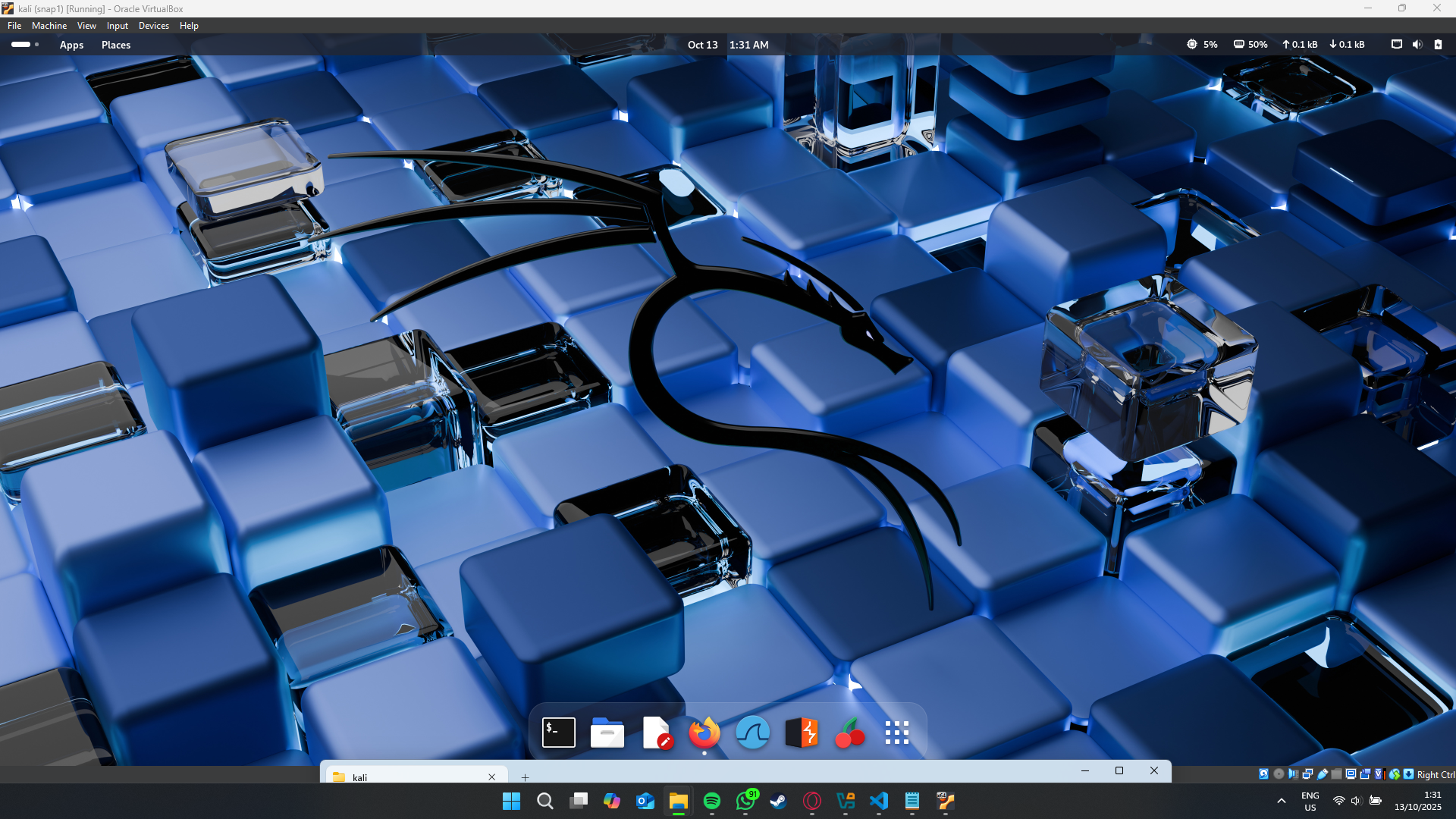Open Visual Studio Code from the taskbar
The width and height of the screenshot is (1456, 819).
point(879,801)
